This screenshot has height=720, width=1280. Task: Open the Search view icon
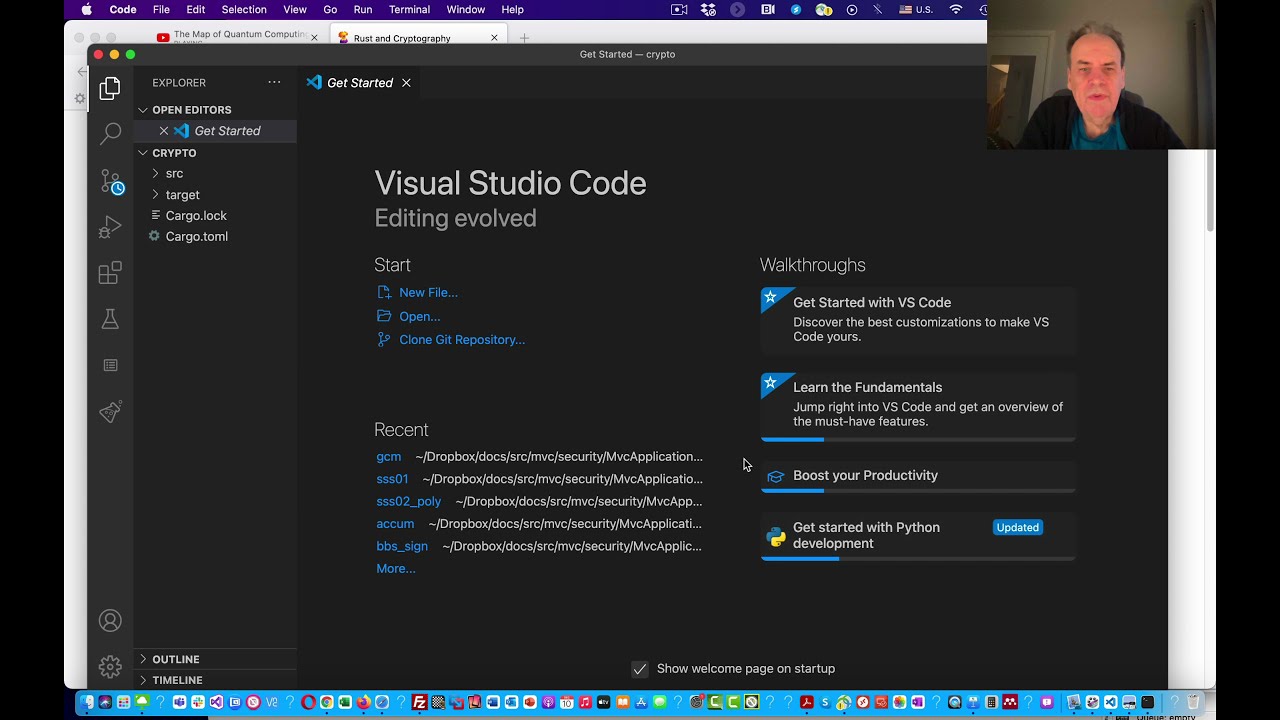[x=110, y=134]
